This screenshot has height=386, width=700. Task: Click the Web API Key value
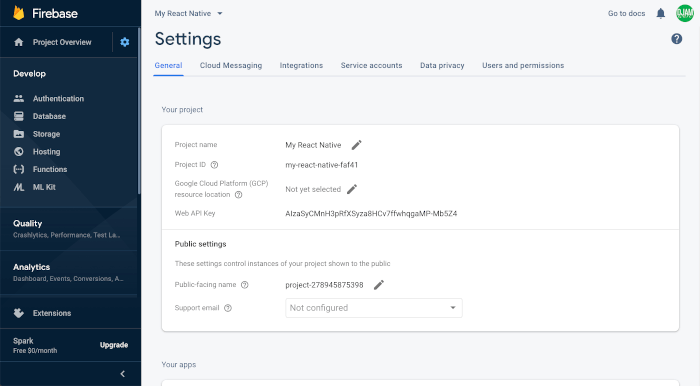point(371,213)
